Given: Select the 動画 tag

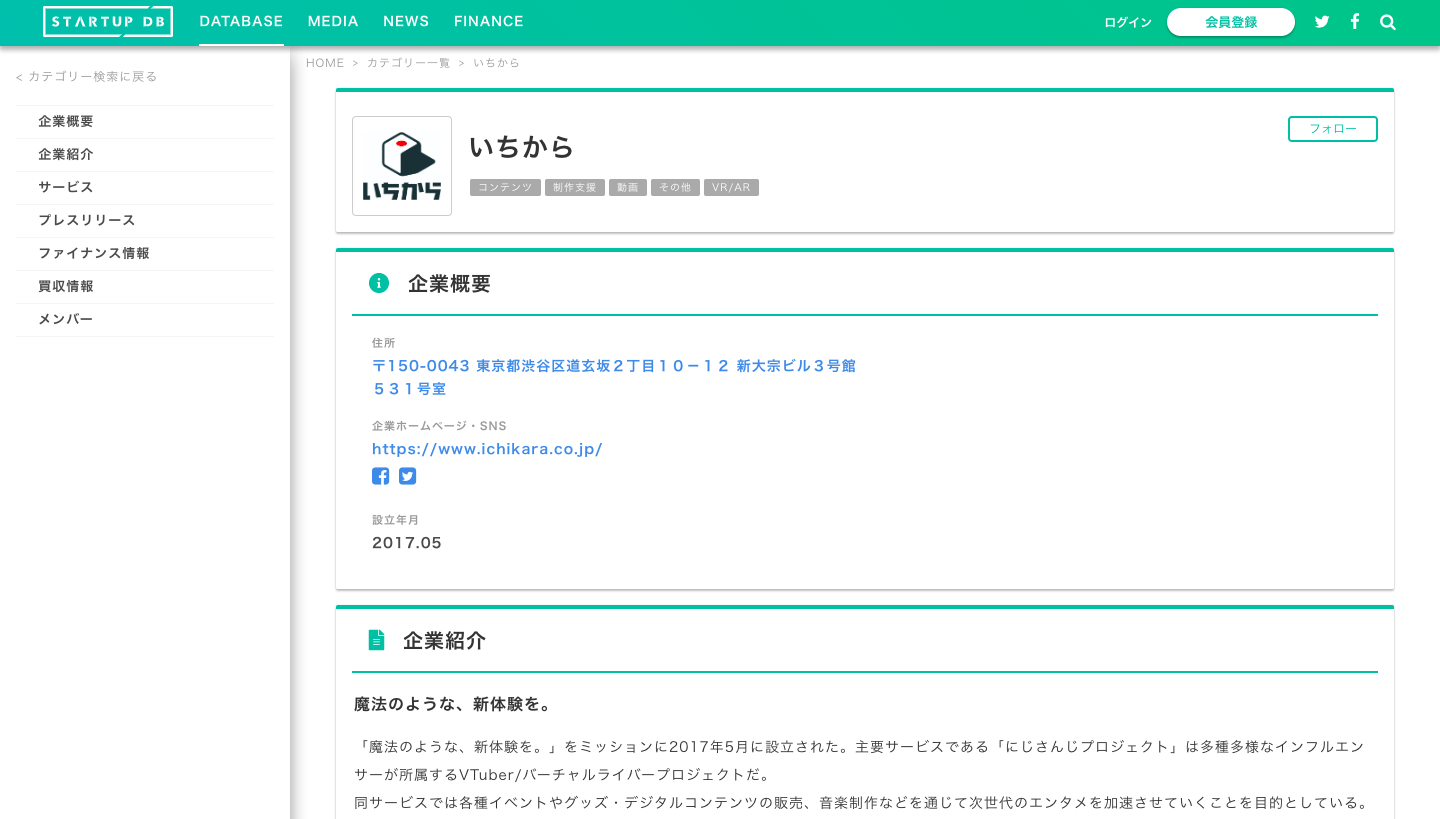Looking at the screenshot, I should tap(628, 187).
